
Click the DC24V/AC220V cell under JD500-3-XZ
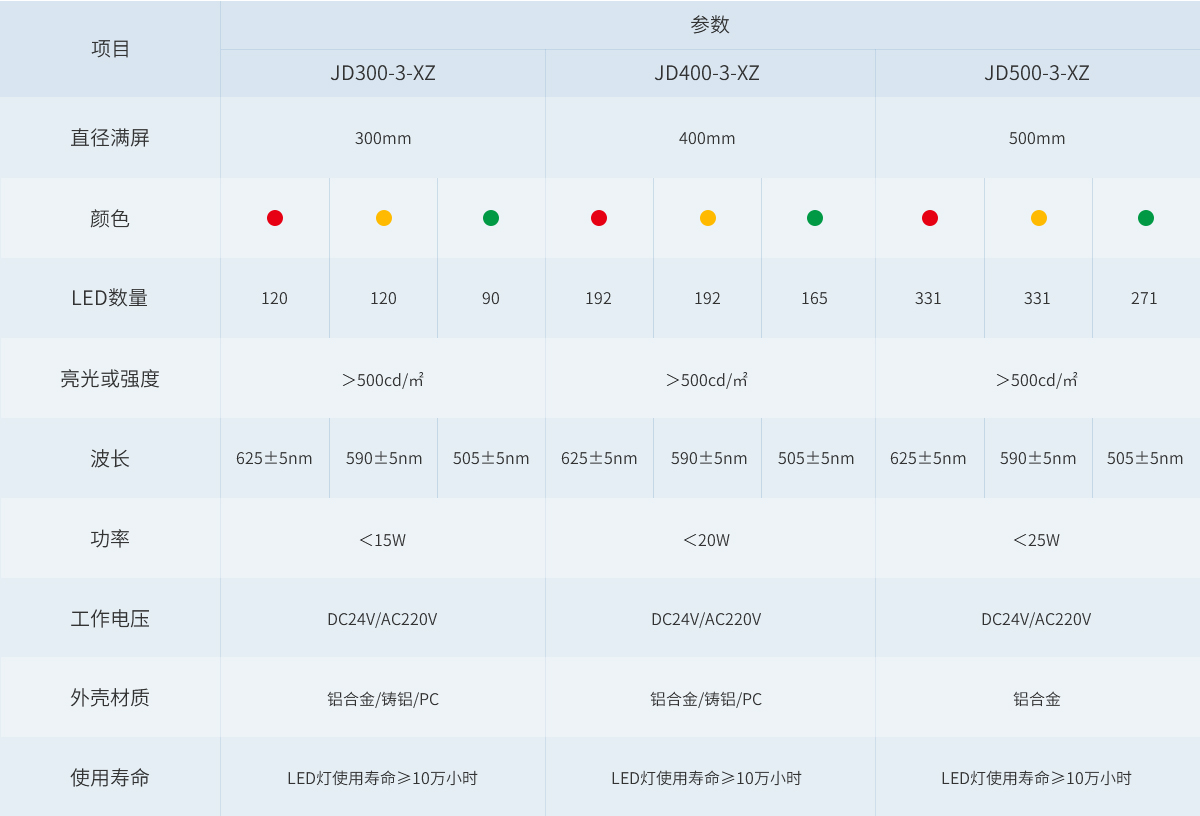point(1037,618)
